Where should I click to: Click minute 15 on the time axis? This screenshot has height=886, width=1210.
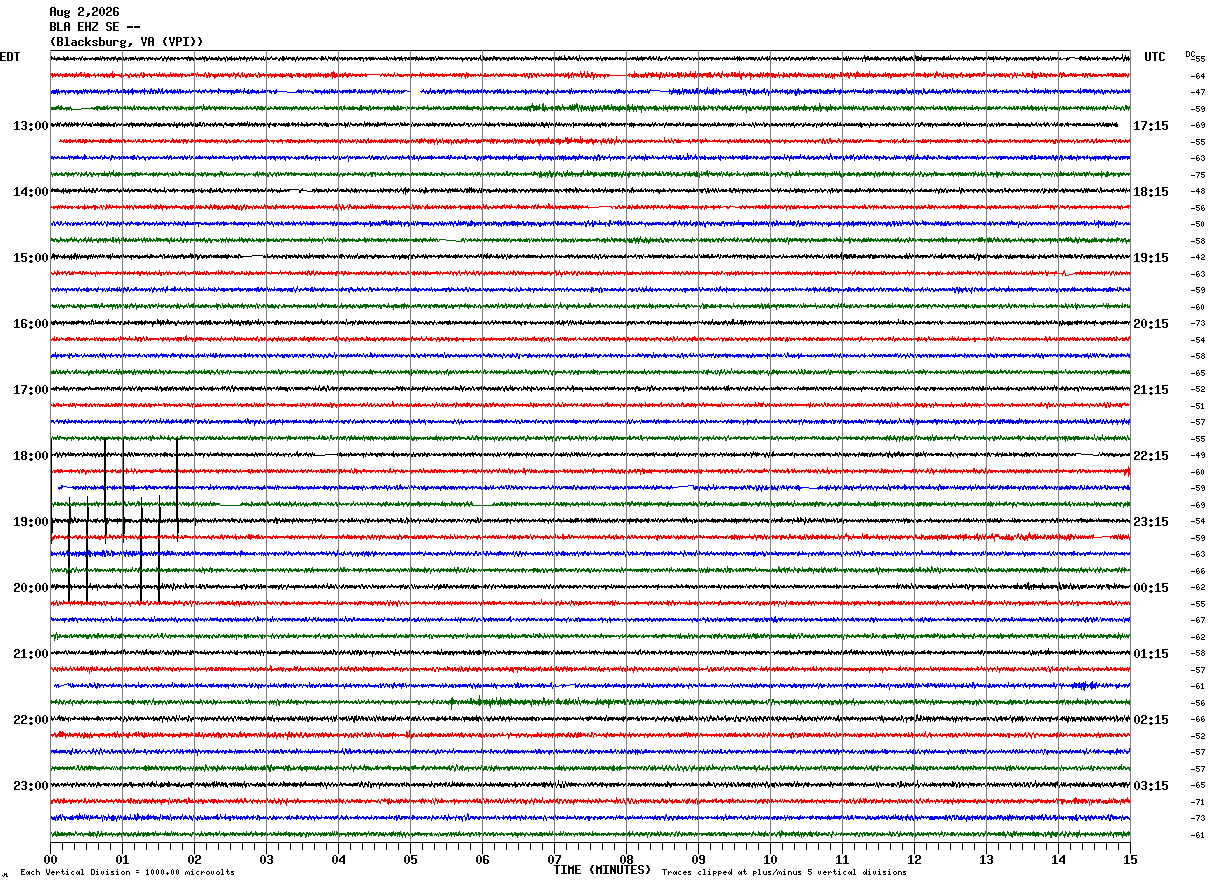coord(1130,859)
